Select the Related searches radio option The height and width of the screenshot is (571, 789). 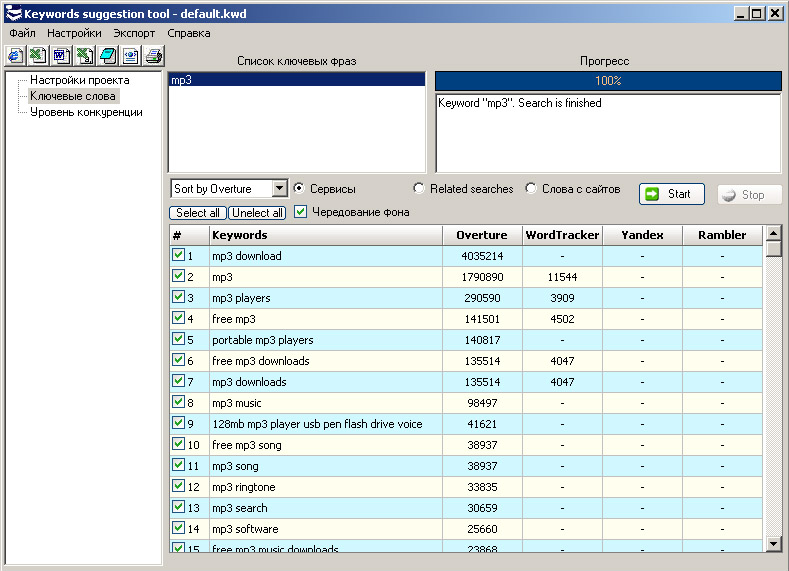[x=419, y=189]
